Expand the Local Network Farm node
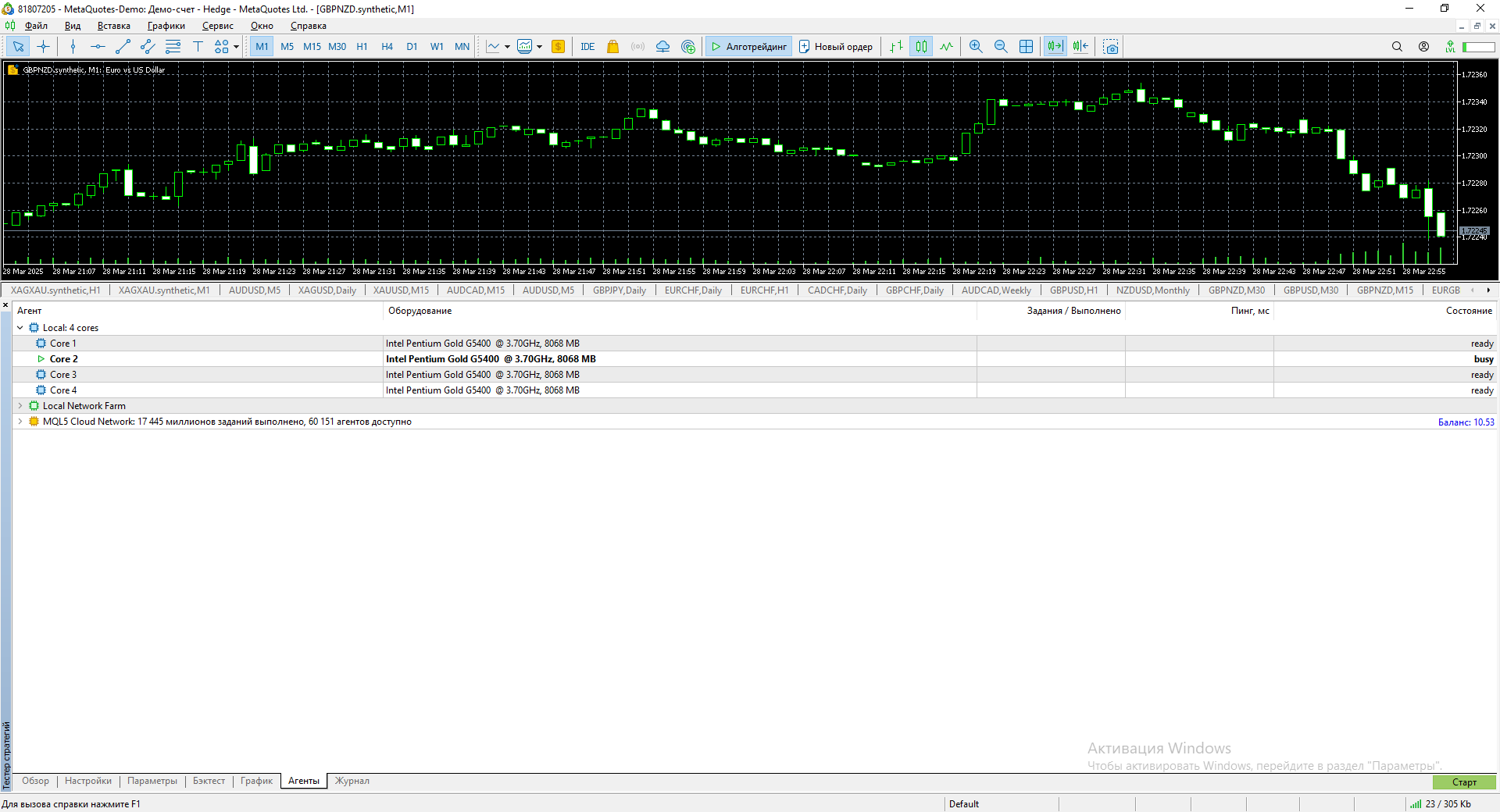 tap(20, 406)
